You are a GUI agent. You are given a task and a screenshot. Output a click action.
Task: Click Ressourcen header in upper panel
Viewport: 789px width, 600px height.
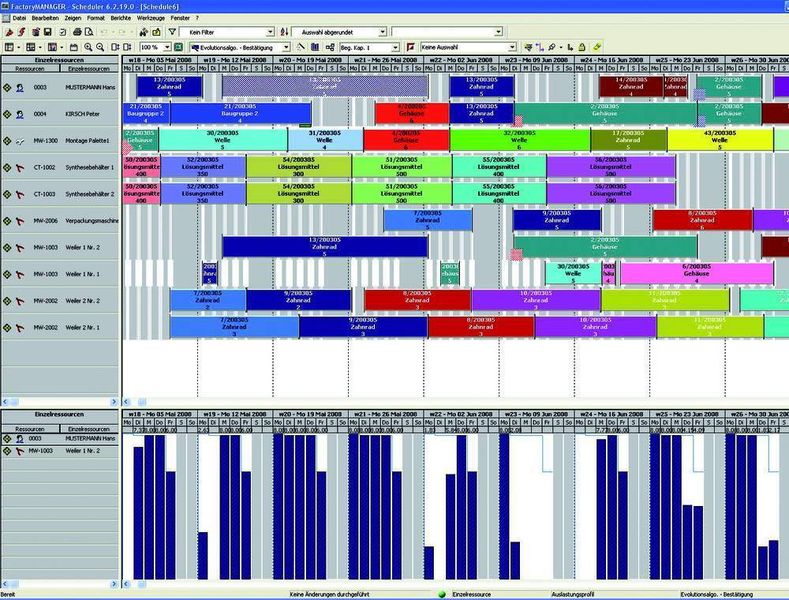30,68
